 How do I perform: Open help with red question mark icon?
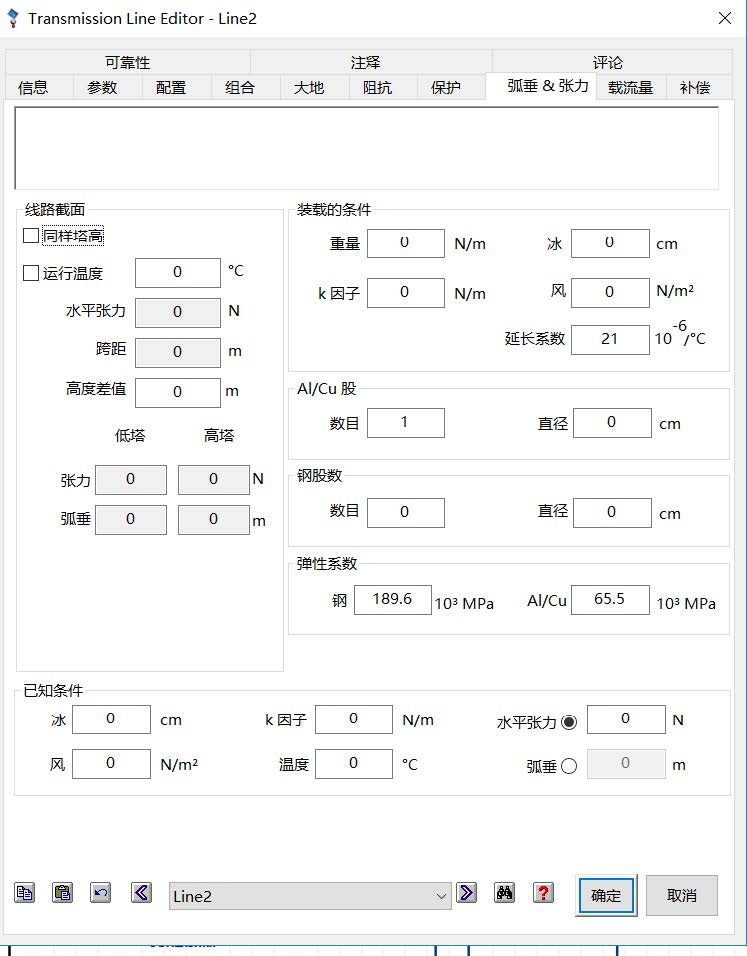[543, 893]
